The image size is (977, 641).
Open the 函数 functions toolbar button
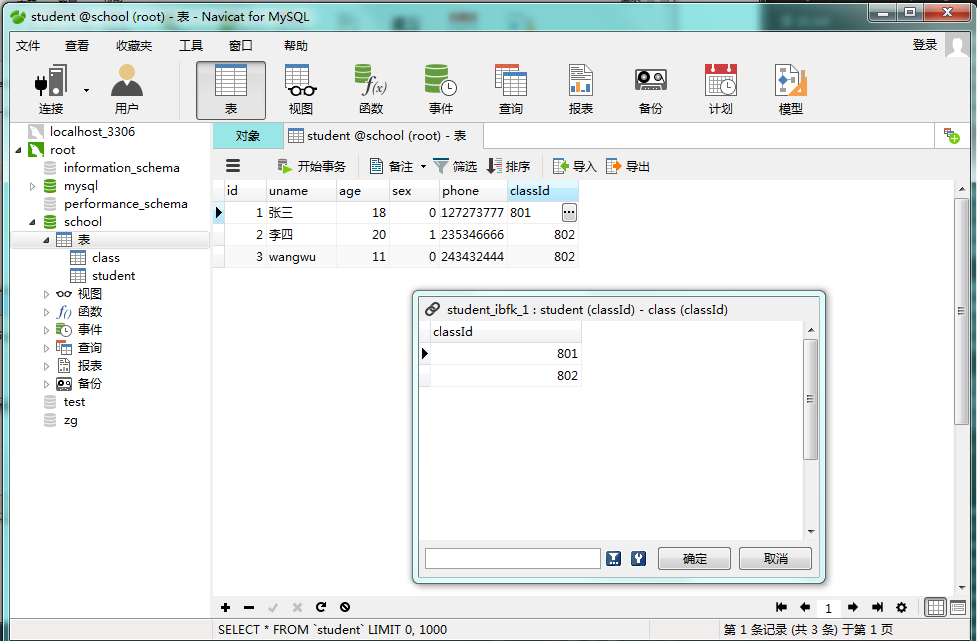371,90
